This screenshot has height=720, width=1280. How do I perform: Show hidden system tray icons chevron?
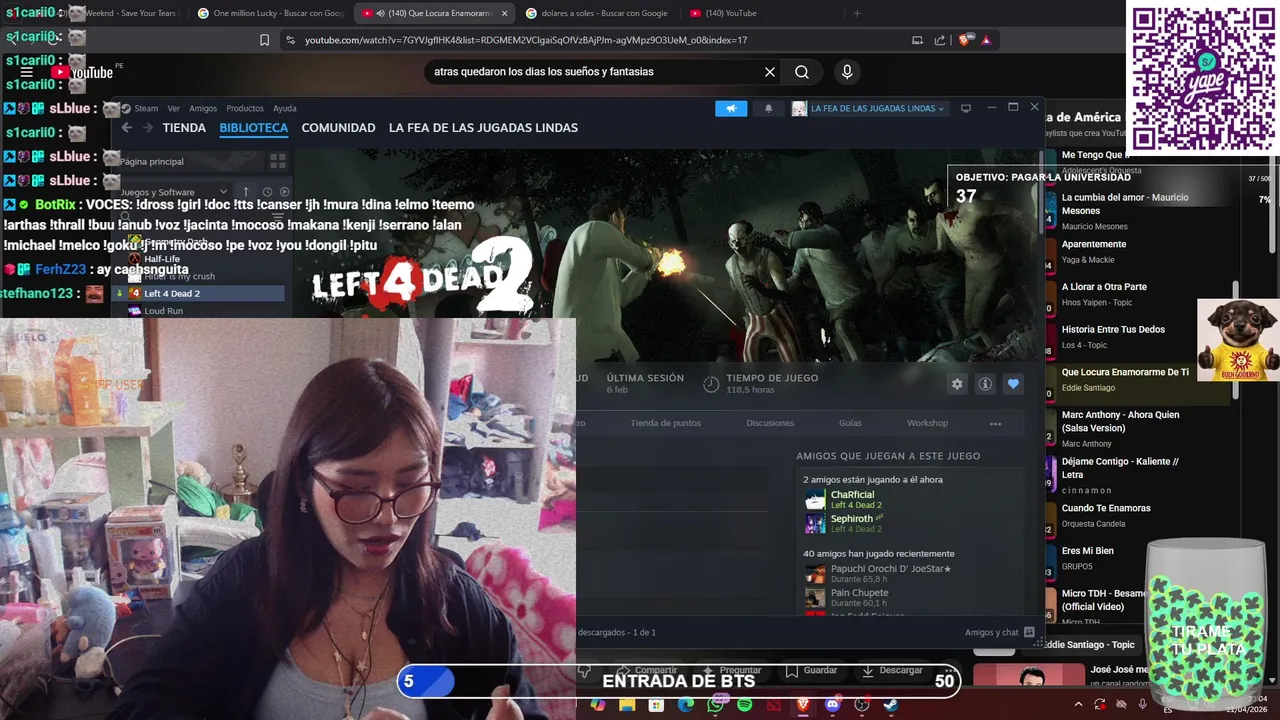point(1078,705)
